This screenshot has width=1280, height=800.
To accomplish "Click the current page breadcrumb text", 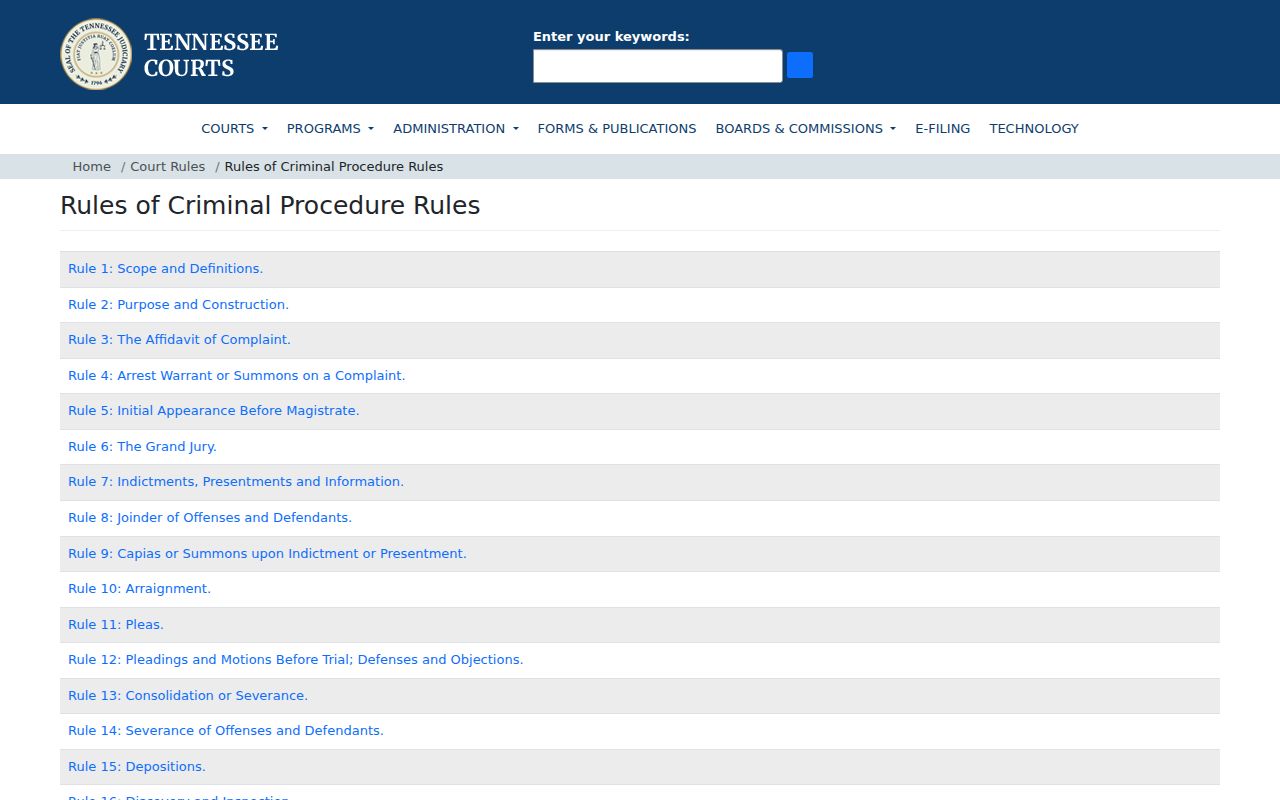I will point(334,167).
